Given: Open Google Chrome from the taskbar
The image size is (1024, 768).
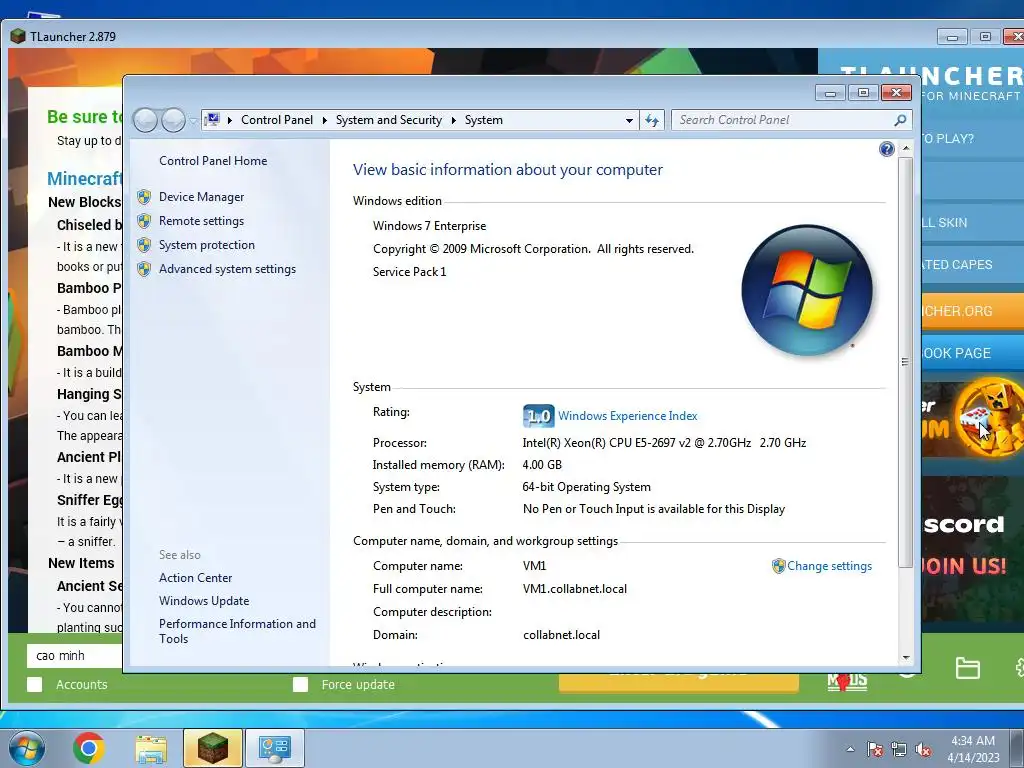Looking at the screenshot, I should click(x=89, y=748).
